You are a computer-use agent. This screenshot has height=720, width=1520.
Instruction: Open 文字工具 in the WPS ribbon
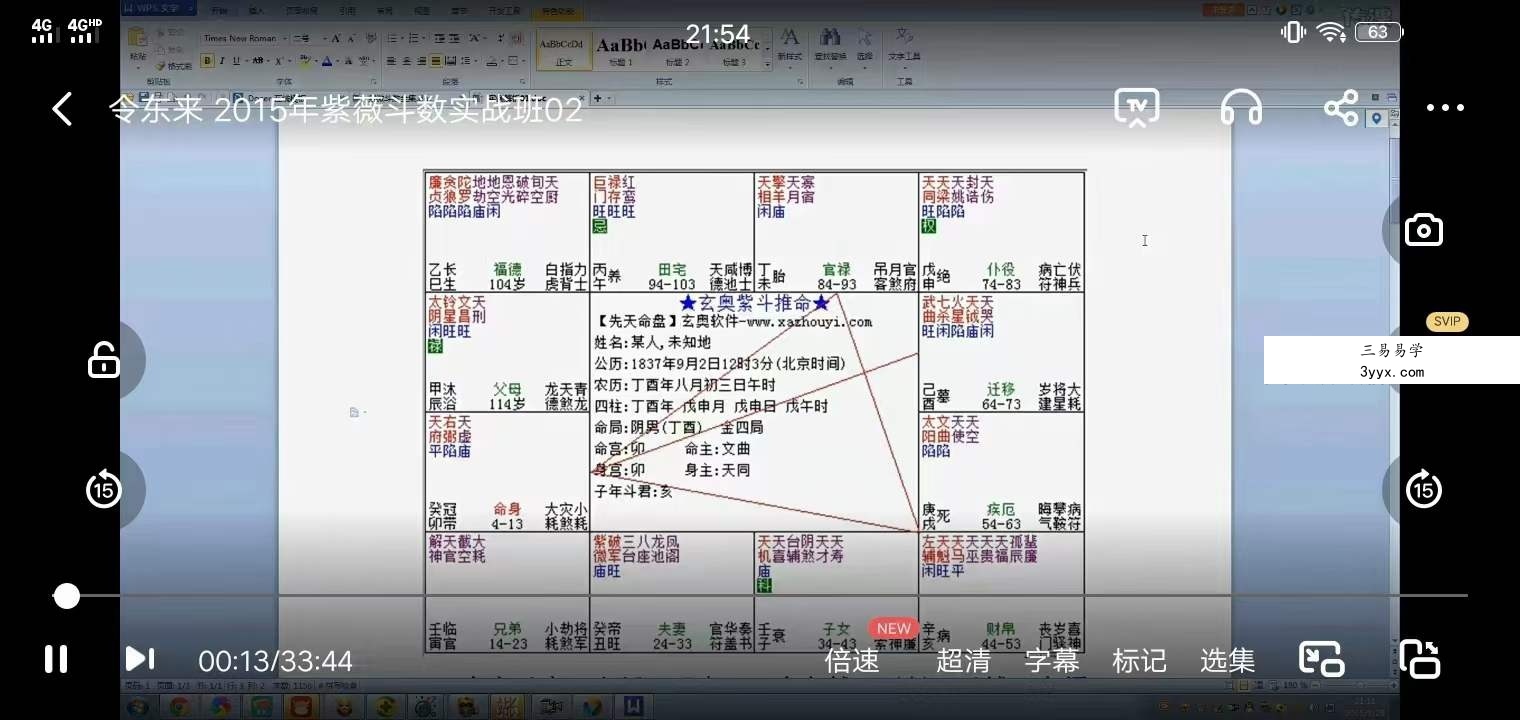tap(904, 45)
